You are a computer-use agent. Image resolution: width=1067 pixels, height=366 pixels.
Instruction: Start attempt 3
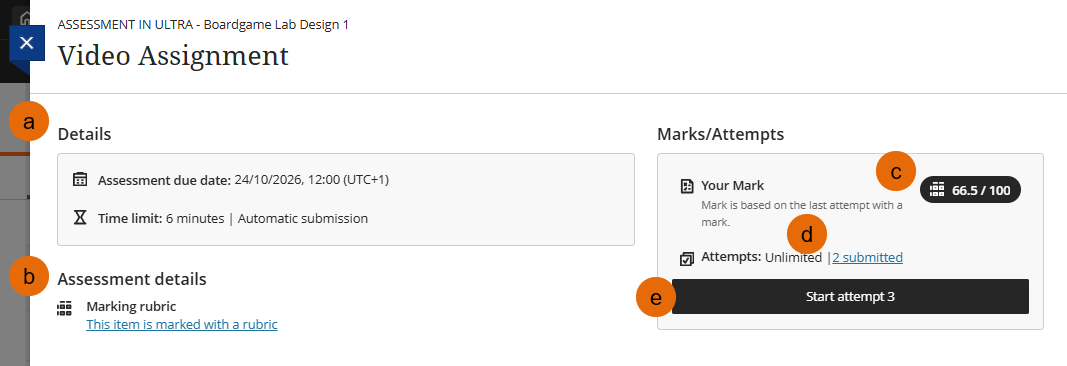pos(850,297)
